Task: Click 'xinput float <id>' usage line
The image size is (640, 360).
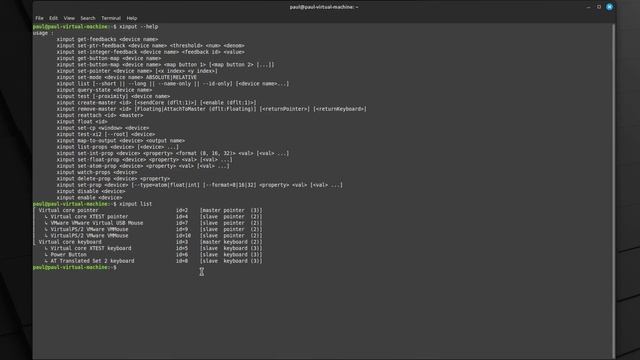Action: coord(82,122)
